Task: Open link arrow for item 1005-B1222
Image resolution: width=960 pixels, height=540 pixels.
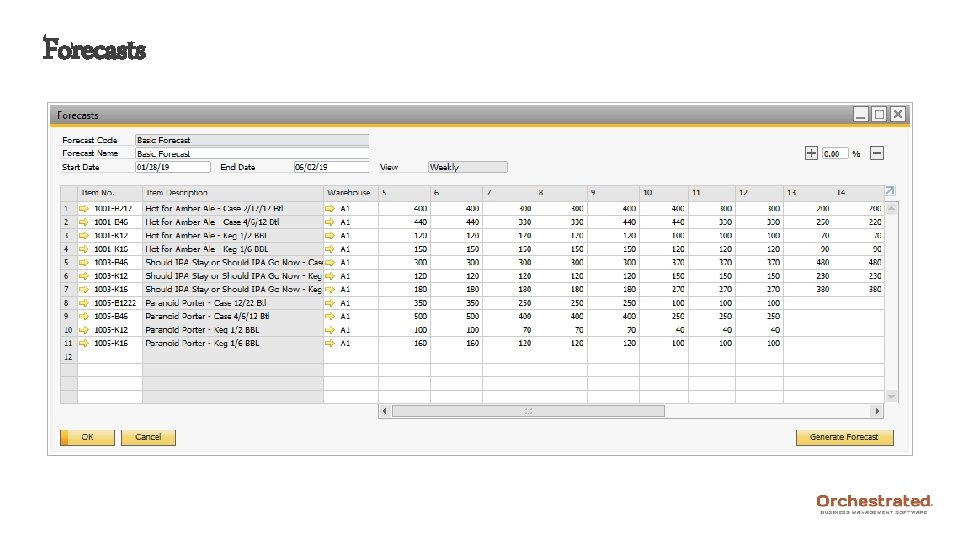Action: click(84, 303)
